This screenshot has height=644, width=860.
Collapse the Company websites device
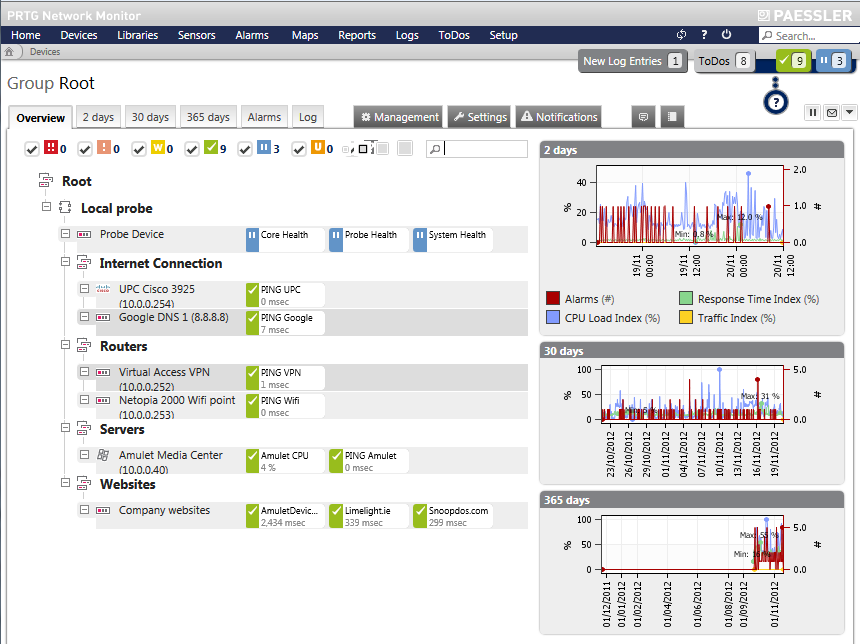(84, 510)
